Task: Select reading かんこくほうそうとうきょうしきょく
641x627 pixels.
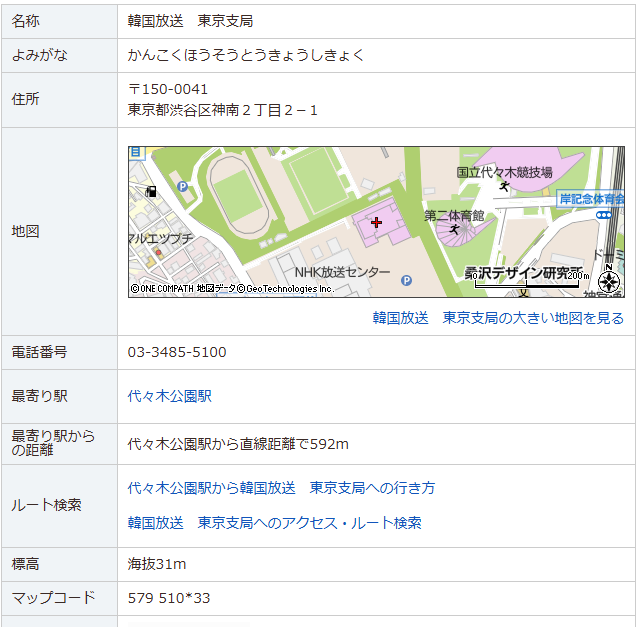Action: point(246,55)
